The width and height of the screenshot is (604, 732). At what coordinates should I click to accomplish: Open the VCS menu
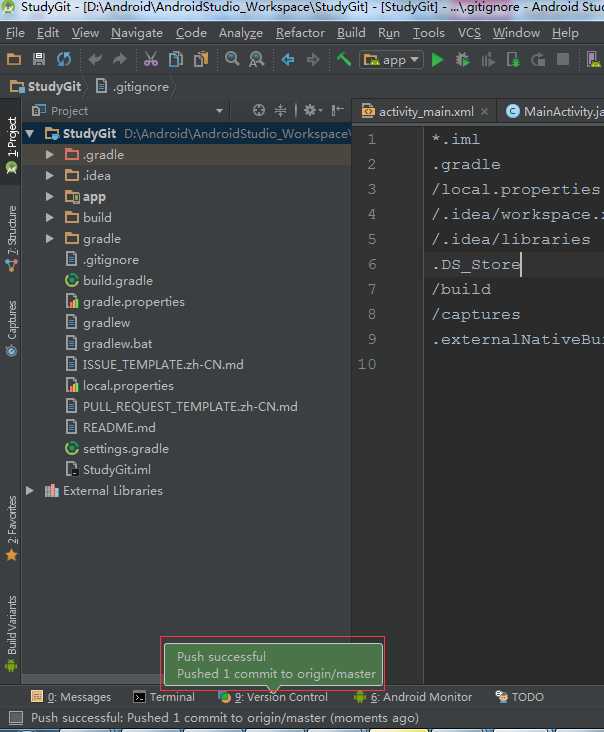pos(469,33)
